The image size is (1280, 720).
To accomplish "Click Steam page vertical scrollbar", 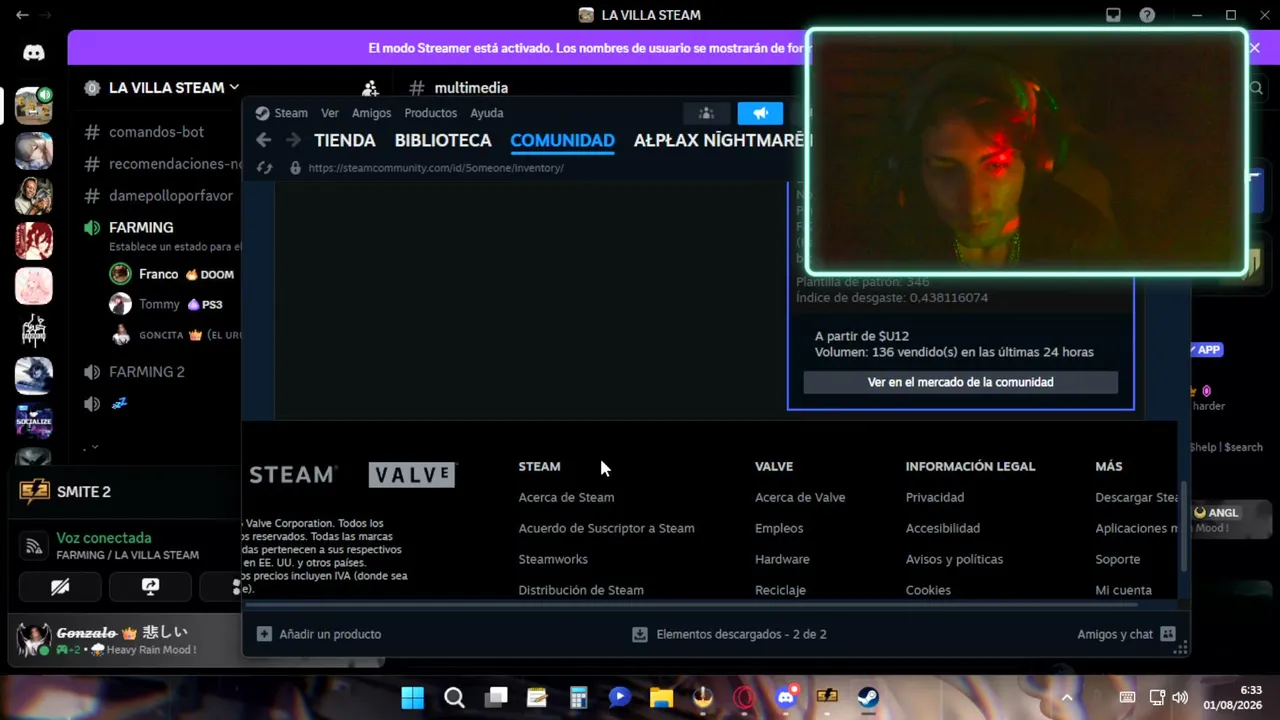I will 1184,525.
